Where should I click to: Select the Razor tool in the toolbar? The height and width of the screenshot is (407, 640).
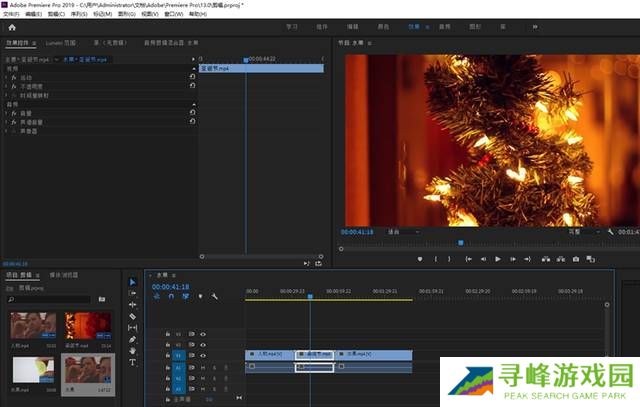point(133,316)
